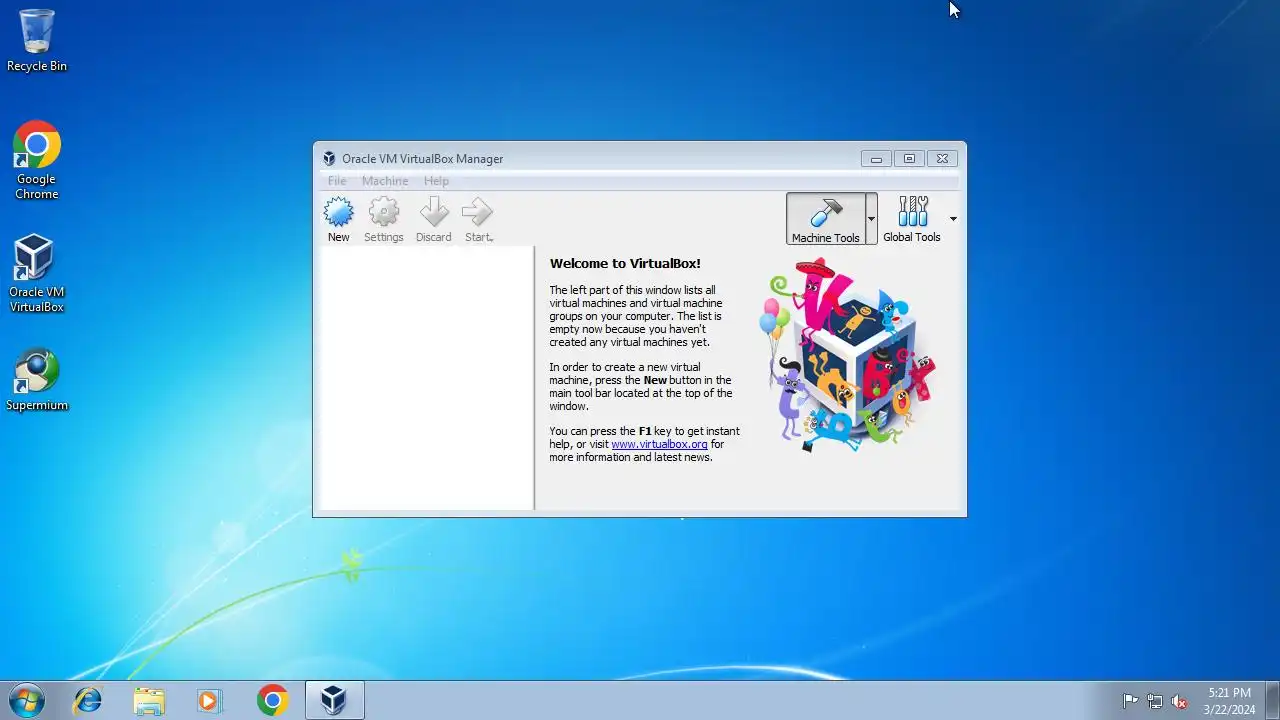This screenshot has width=1280, height=720.
Task: Follow the www.virtualbox.org link
Action: coord(659,444)
